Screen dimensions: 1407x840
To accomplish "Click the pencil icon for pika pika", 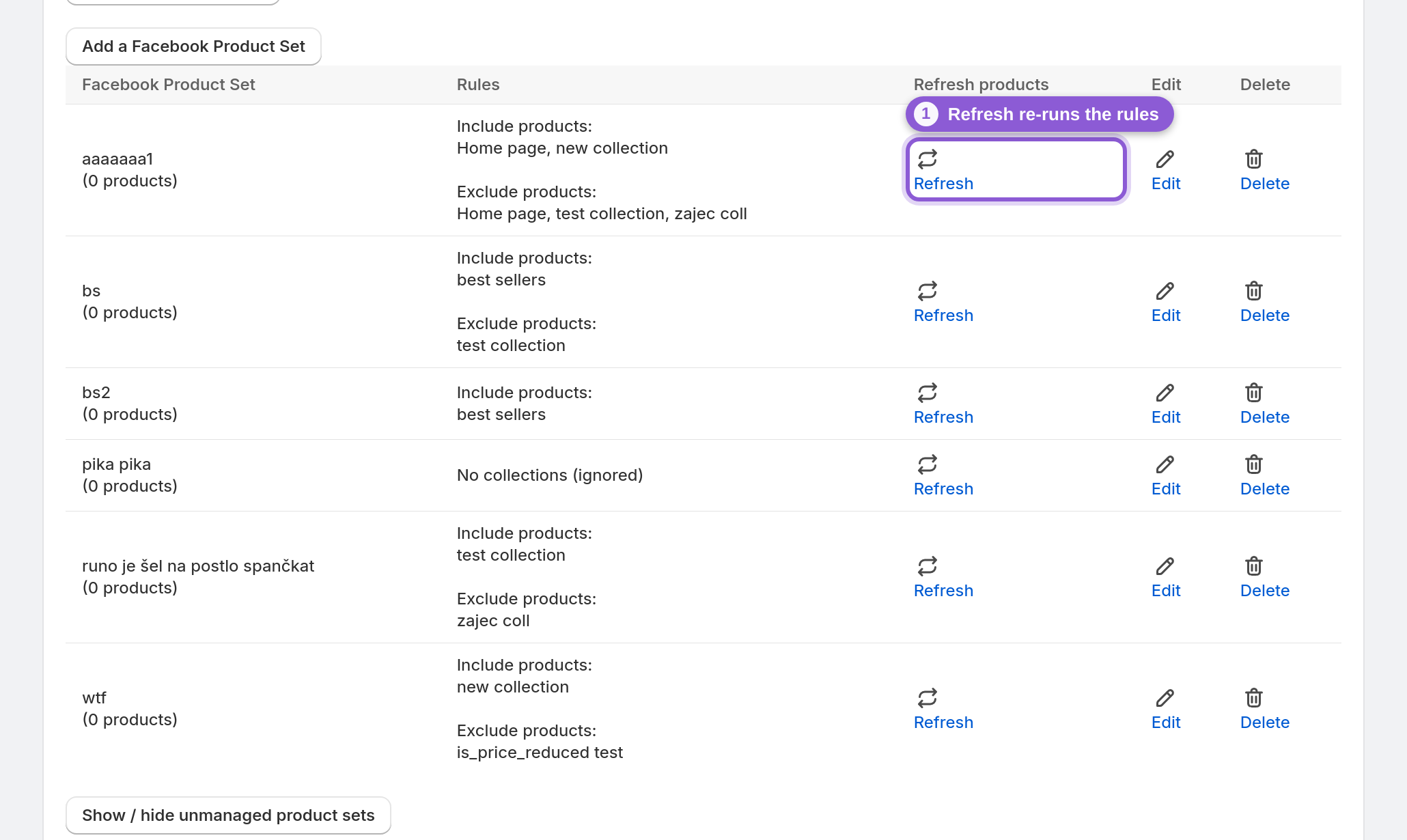I will pos(1165,464).
